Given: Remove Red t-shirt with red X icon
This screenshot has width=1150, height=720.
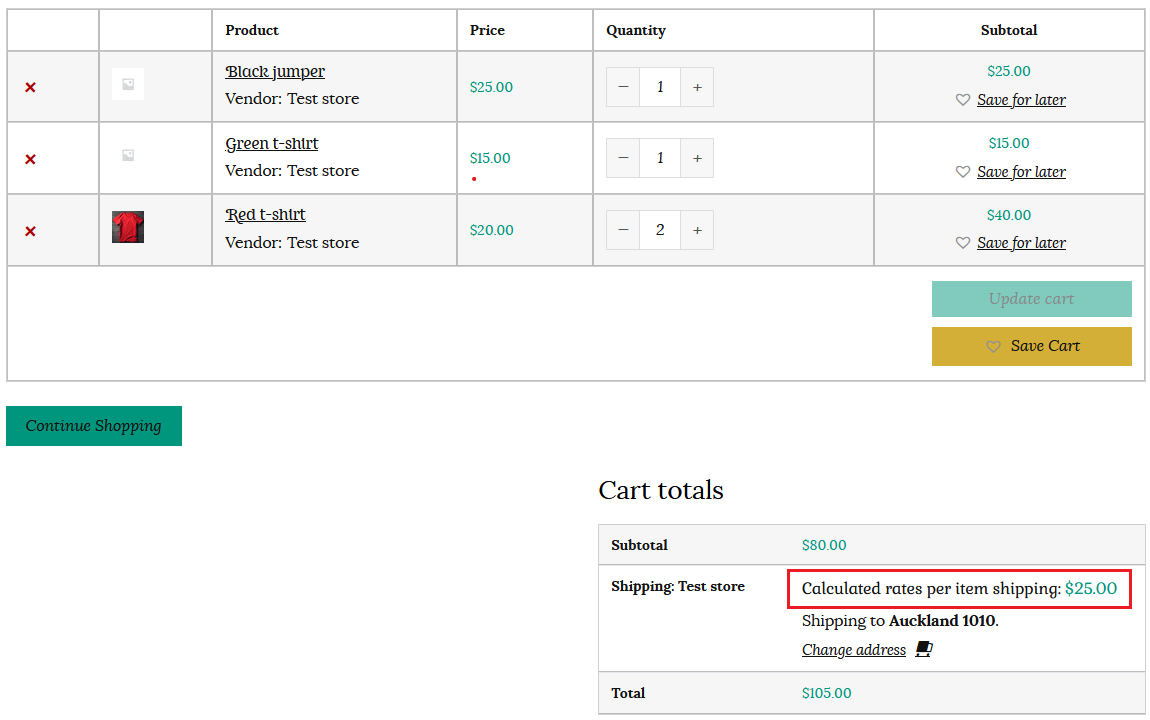Looking at the screenshot, I should 30,231.
